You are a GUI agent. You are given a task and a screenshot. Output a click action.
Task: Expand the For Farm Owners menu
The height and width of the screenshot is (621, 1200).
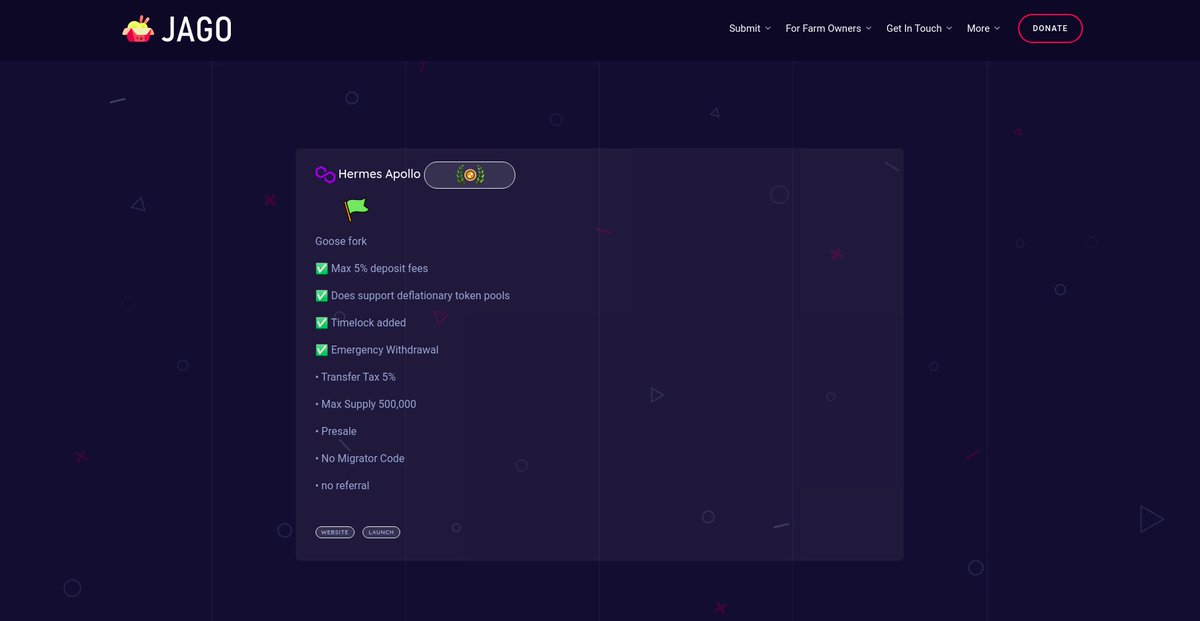[828, 28]
